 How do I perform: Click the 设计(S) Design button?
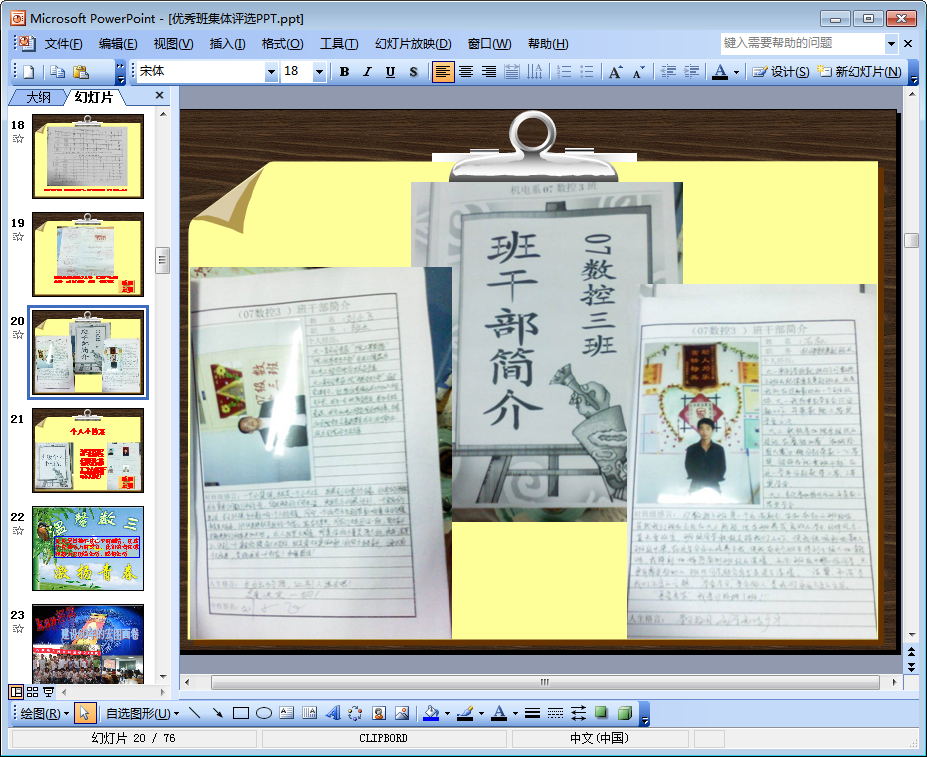(x=781, y=72)
